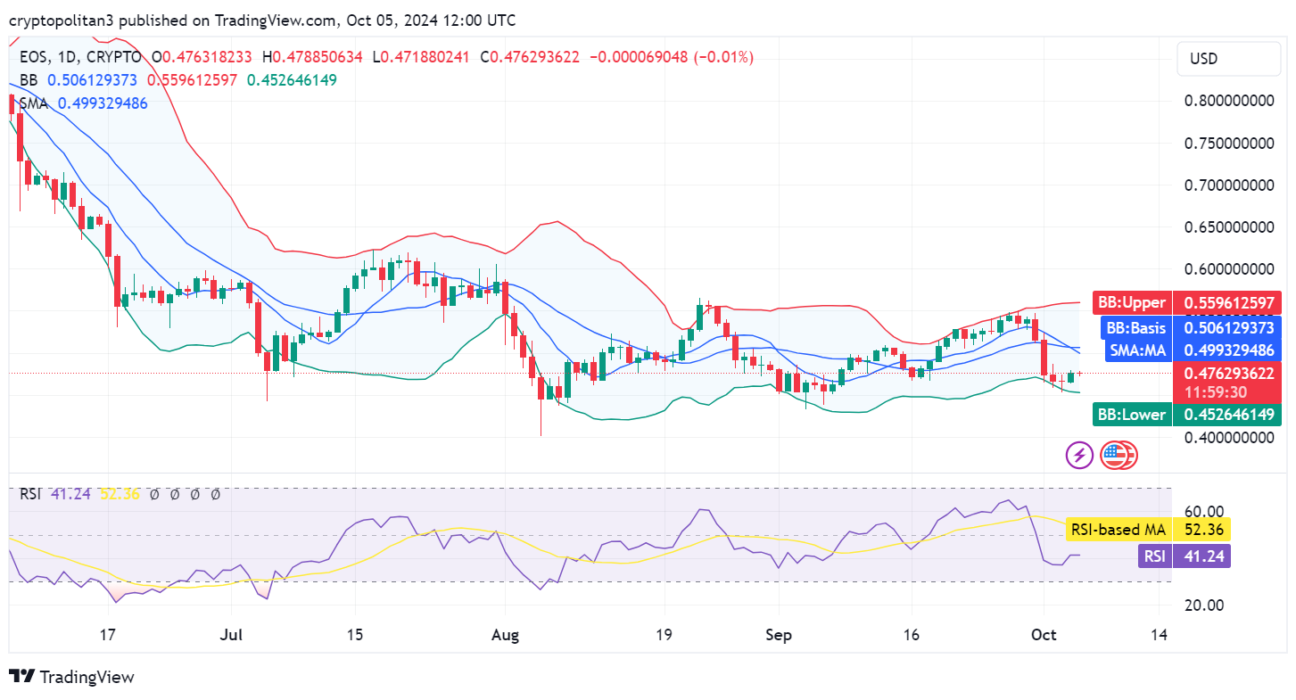This screenshot has height=700, width=1296.
Task: Open the USD currency selector
Action: 1228,59
